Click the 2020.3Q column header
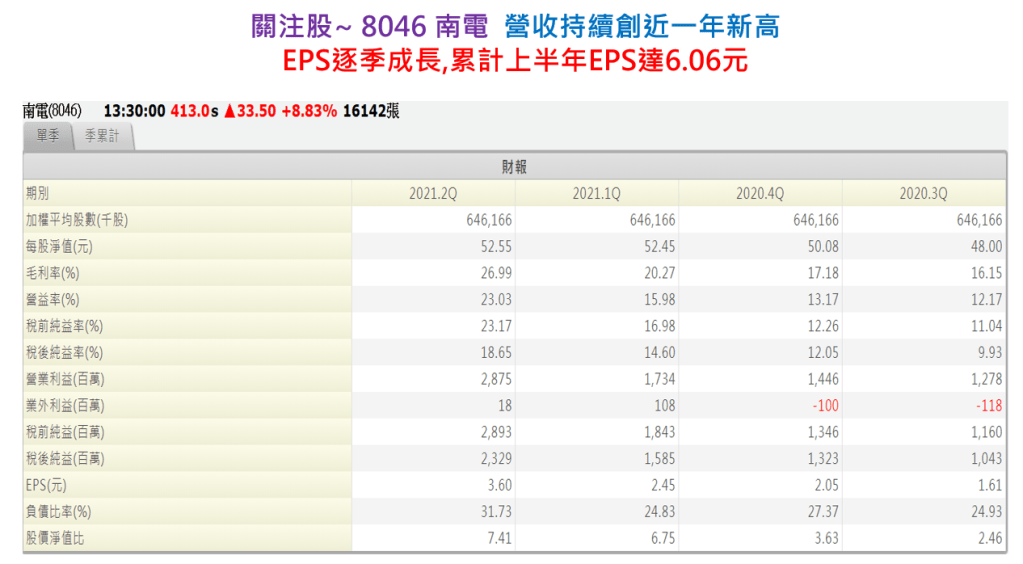This screenshot has width=1023, height=564. pos(924,194)
